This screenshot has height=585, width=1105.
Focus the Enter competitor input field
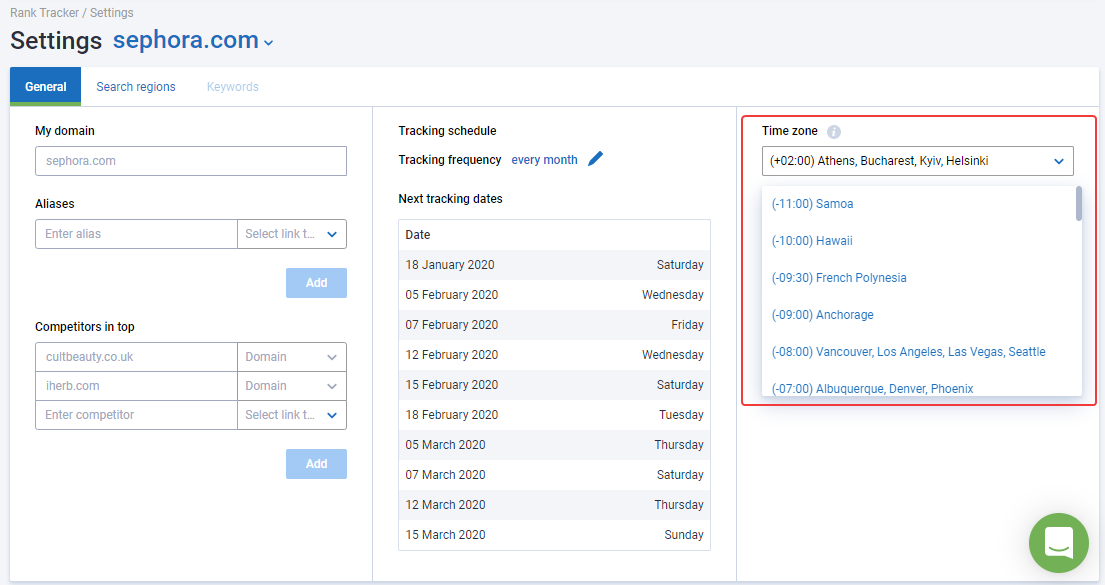coord(136,415)
